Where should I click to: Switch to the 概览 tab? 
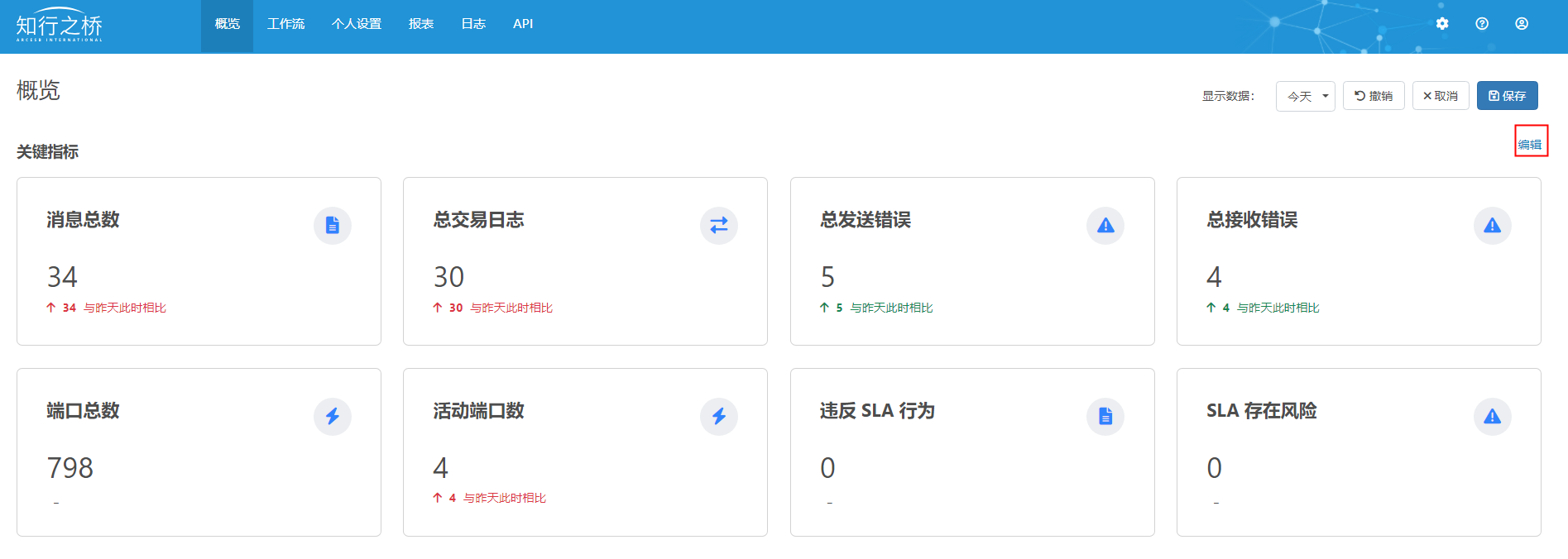point(227,24)
